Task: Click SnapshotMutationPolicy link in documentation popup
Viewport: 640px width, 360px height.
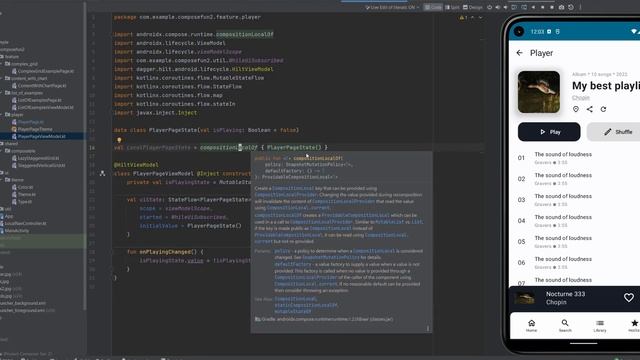Action: [x=331, y=258]
